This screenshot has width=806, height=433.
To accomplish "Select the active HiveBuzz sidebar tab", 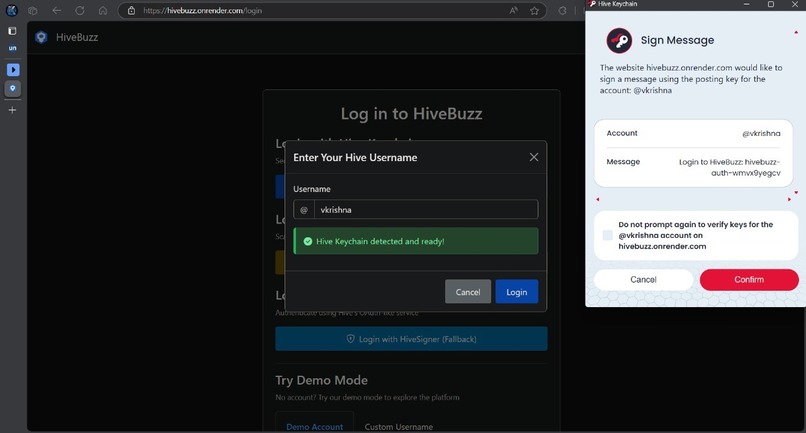I will tap(13, 88).
